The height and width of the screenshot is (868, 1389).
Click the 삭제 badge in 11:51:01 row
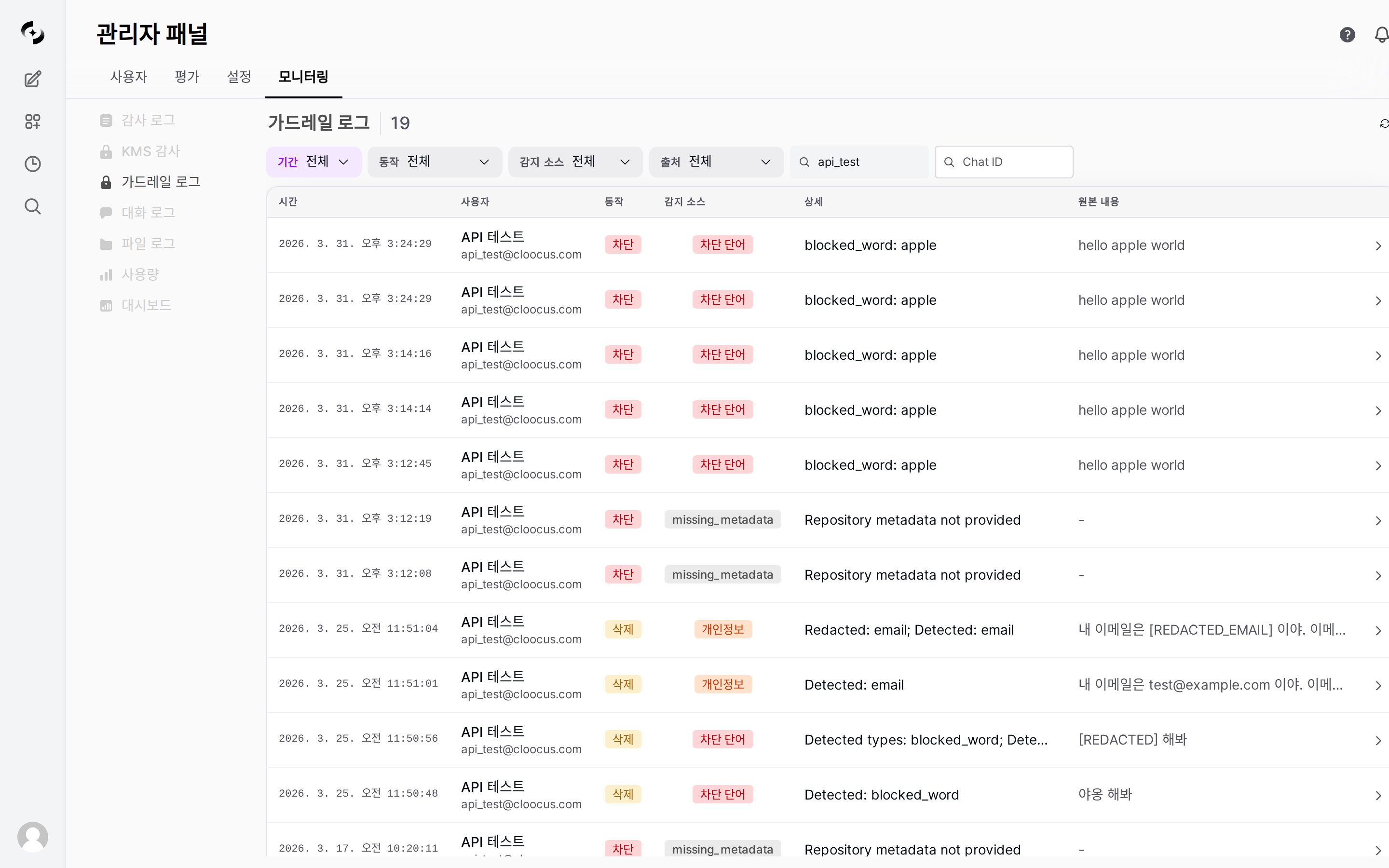tap(623, 684)
